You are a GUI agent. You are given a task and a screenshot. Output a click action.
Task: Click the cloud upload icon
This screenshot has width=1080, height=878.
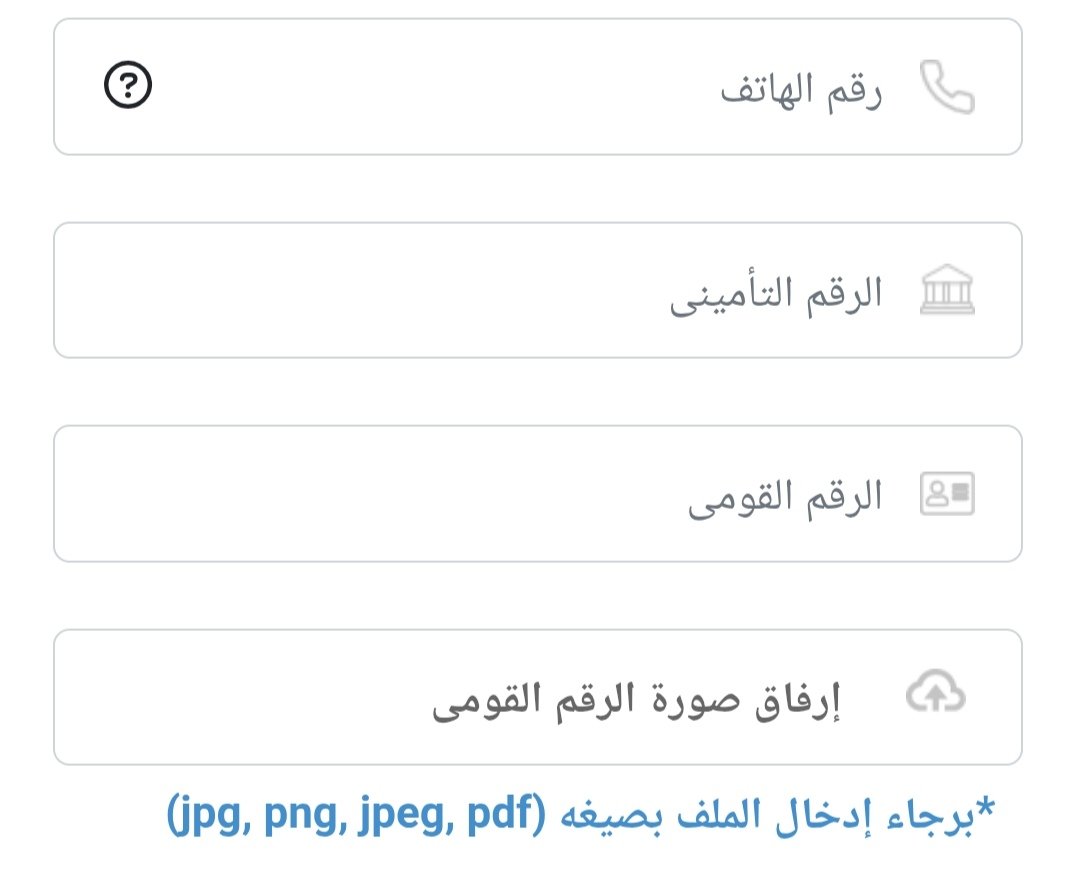tap(935, 693)
